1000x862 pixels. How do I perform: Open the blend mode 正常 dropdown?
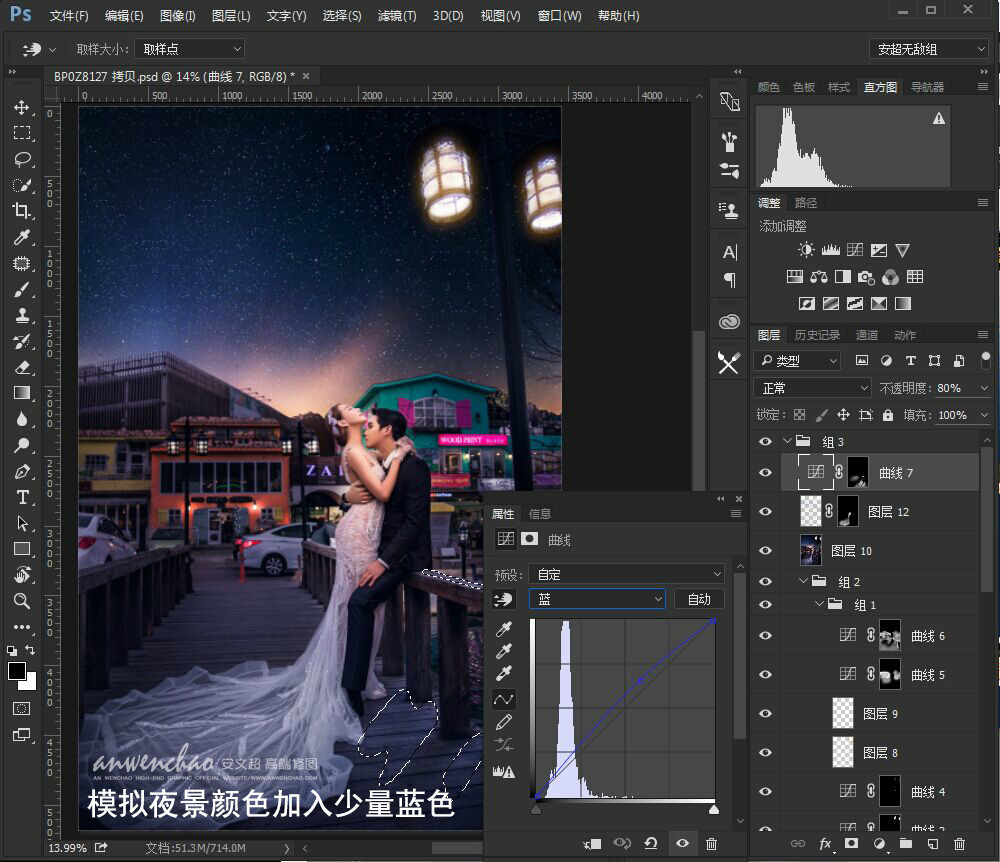812,388
